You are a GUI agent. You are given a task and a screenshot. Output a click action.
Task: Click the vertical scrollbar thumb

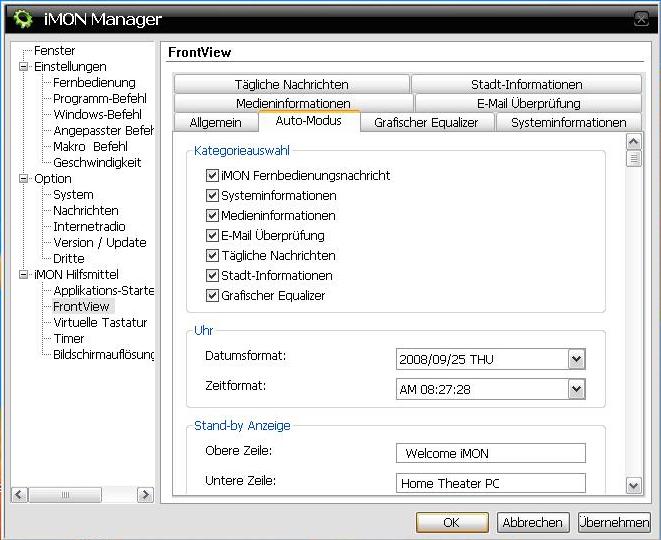tap(634, 159)
